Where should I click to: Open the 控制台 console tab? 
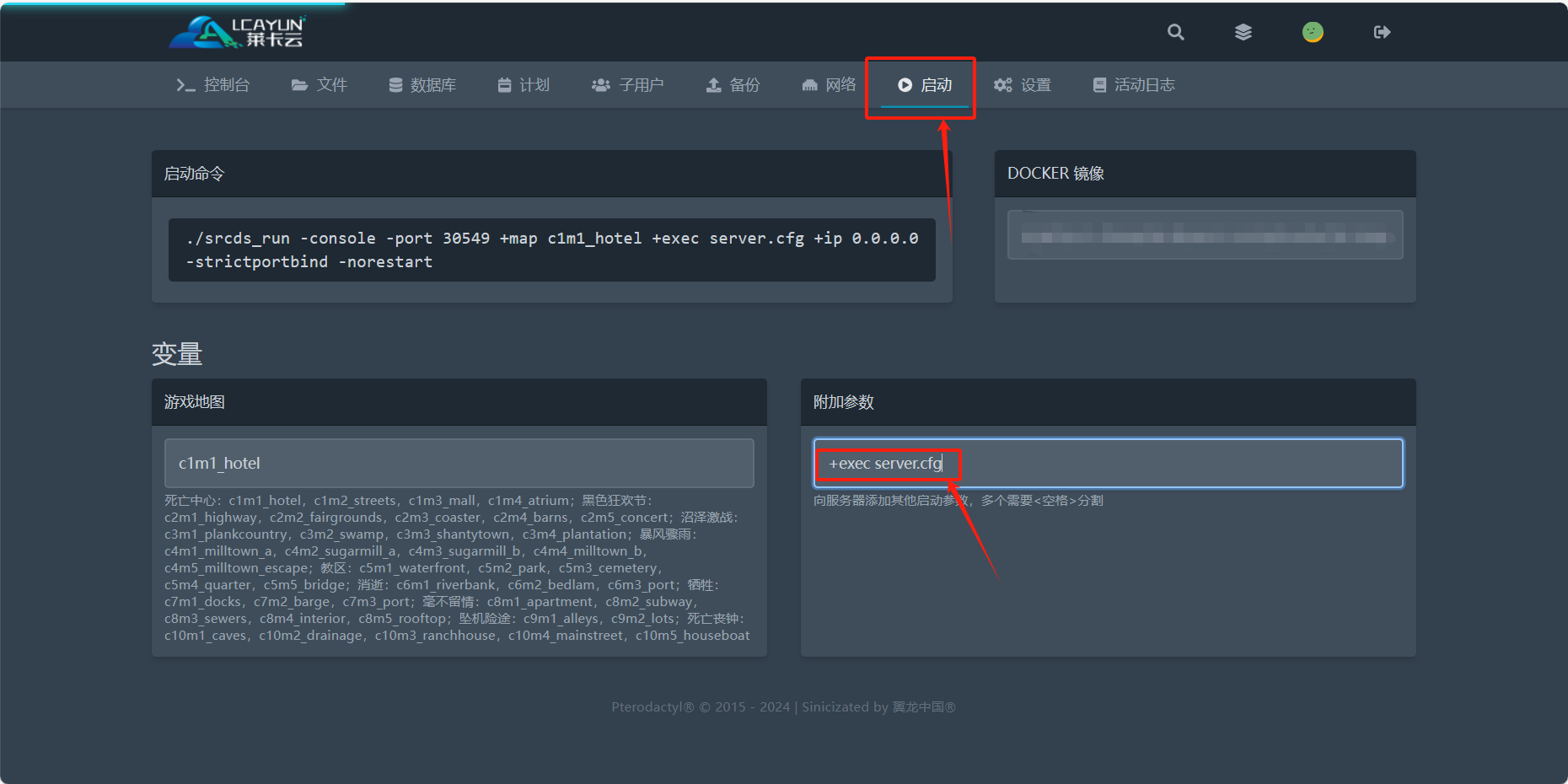(213, 85)
